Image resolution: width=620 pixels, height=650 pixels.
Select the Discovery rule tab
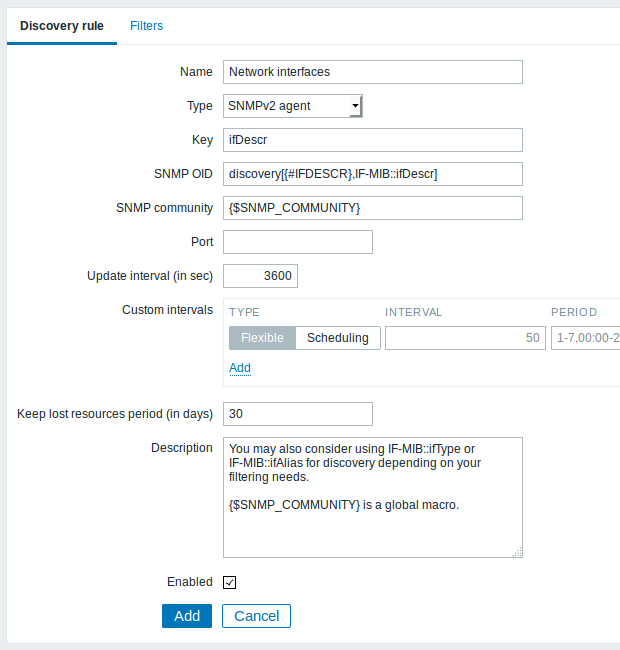[62, 26]
